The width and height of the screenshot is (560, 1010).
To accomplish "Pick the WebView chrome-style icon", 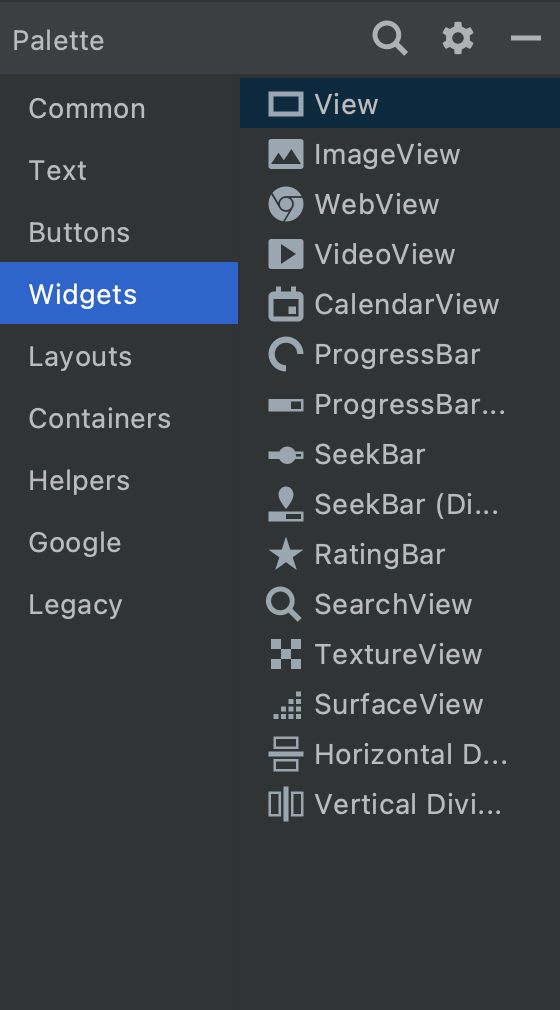I will [285, 204].
